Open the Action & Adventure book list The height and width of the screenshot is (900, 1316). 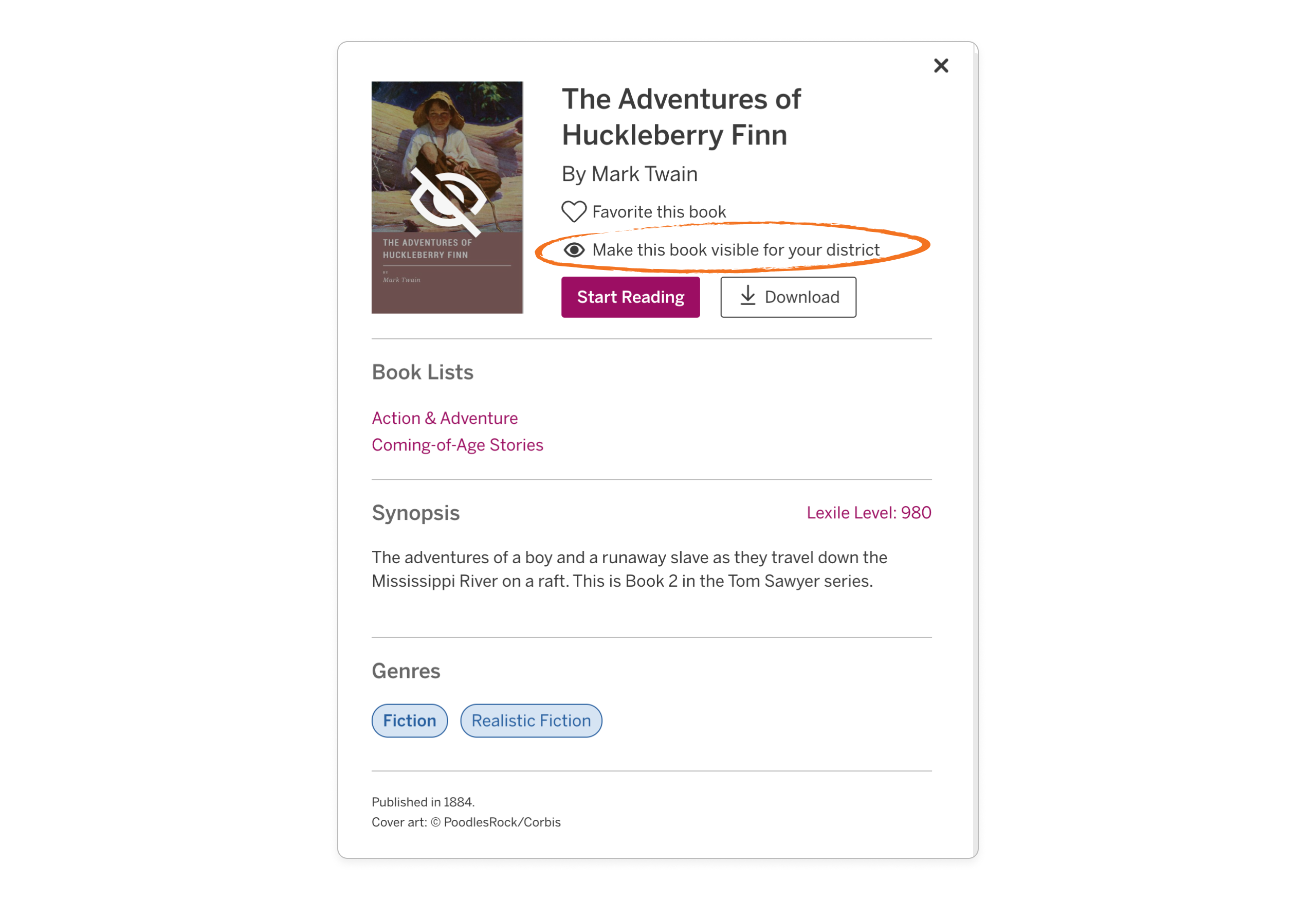(444, 418)
